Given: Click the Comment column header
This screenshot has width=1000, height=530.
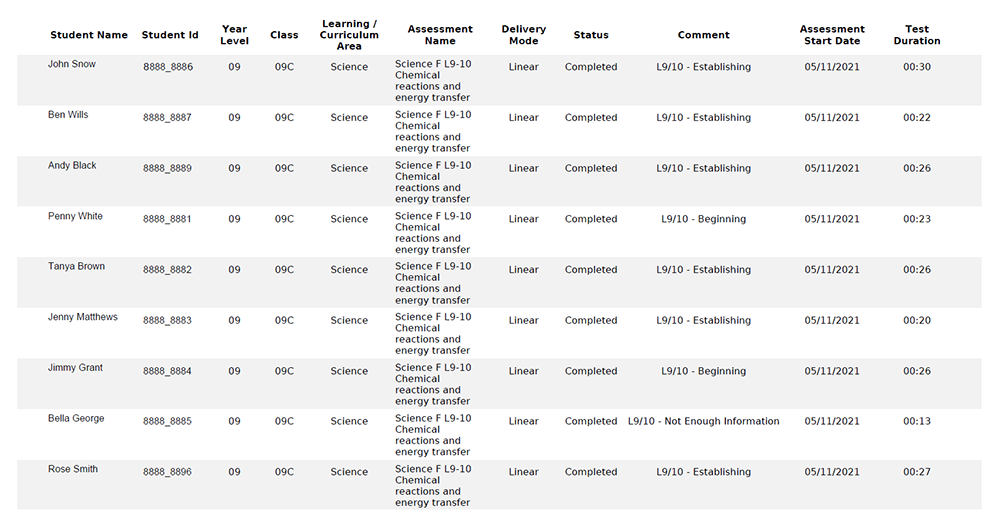Looking at the screenshot, I should pyautogui.click(x=703, y=35).
